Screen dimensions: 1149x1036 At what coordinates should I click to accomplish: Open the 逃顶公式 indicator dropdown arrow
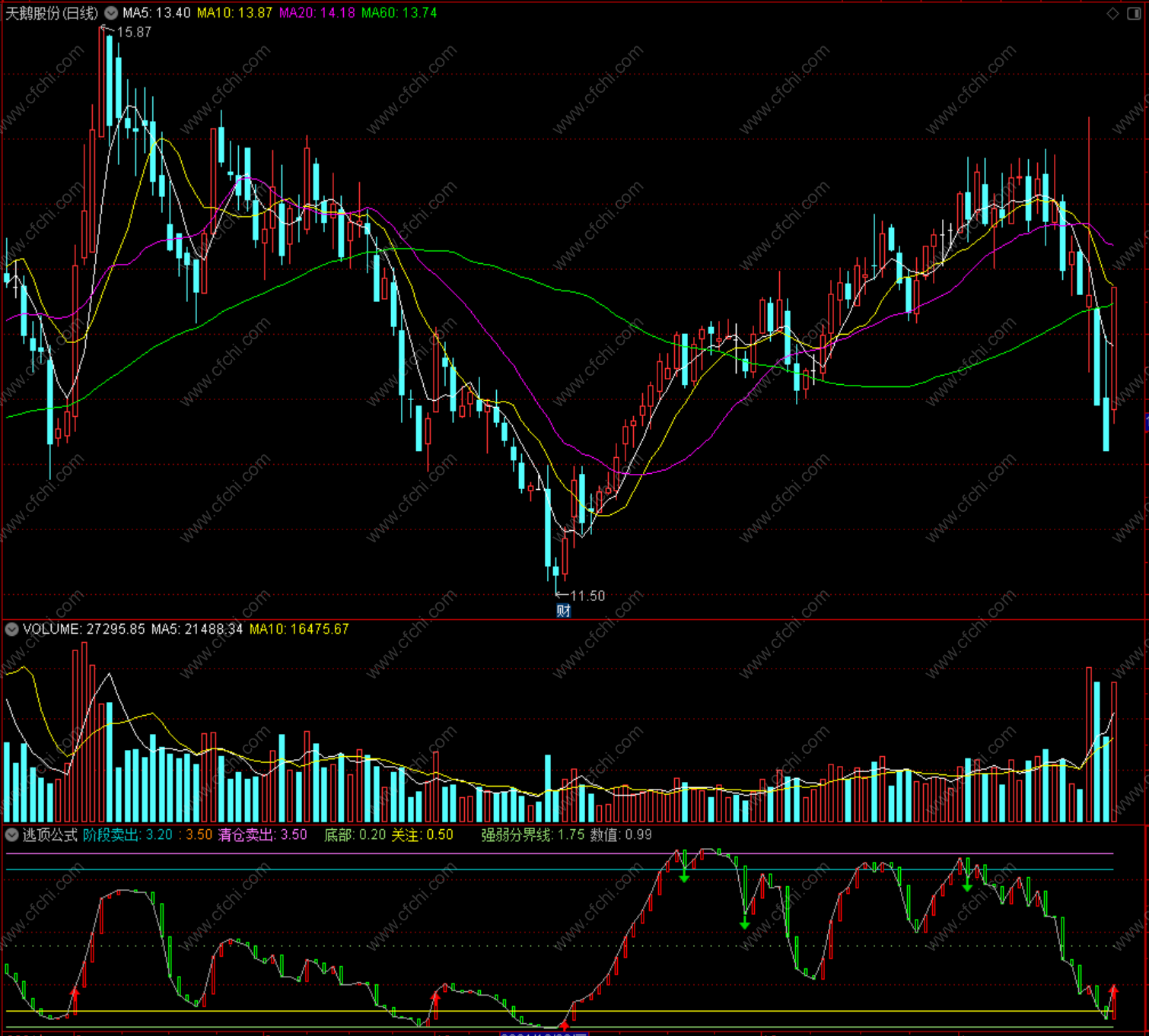click(11, 834)
